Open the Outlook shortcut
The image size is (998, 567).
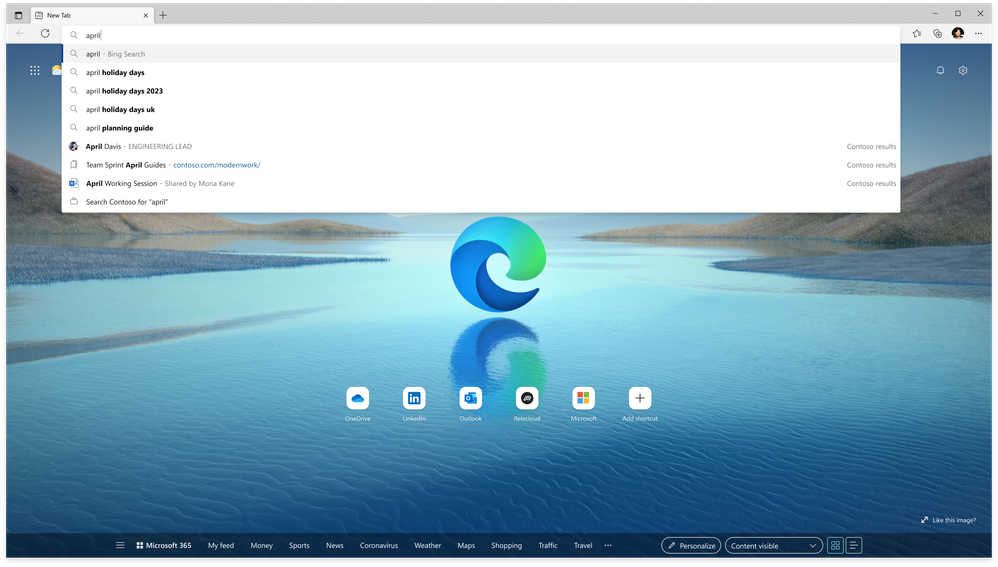470,398
